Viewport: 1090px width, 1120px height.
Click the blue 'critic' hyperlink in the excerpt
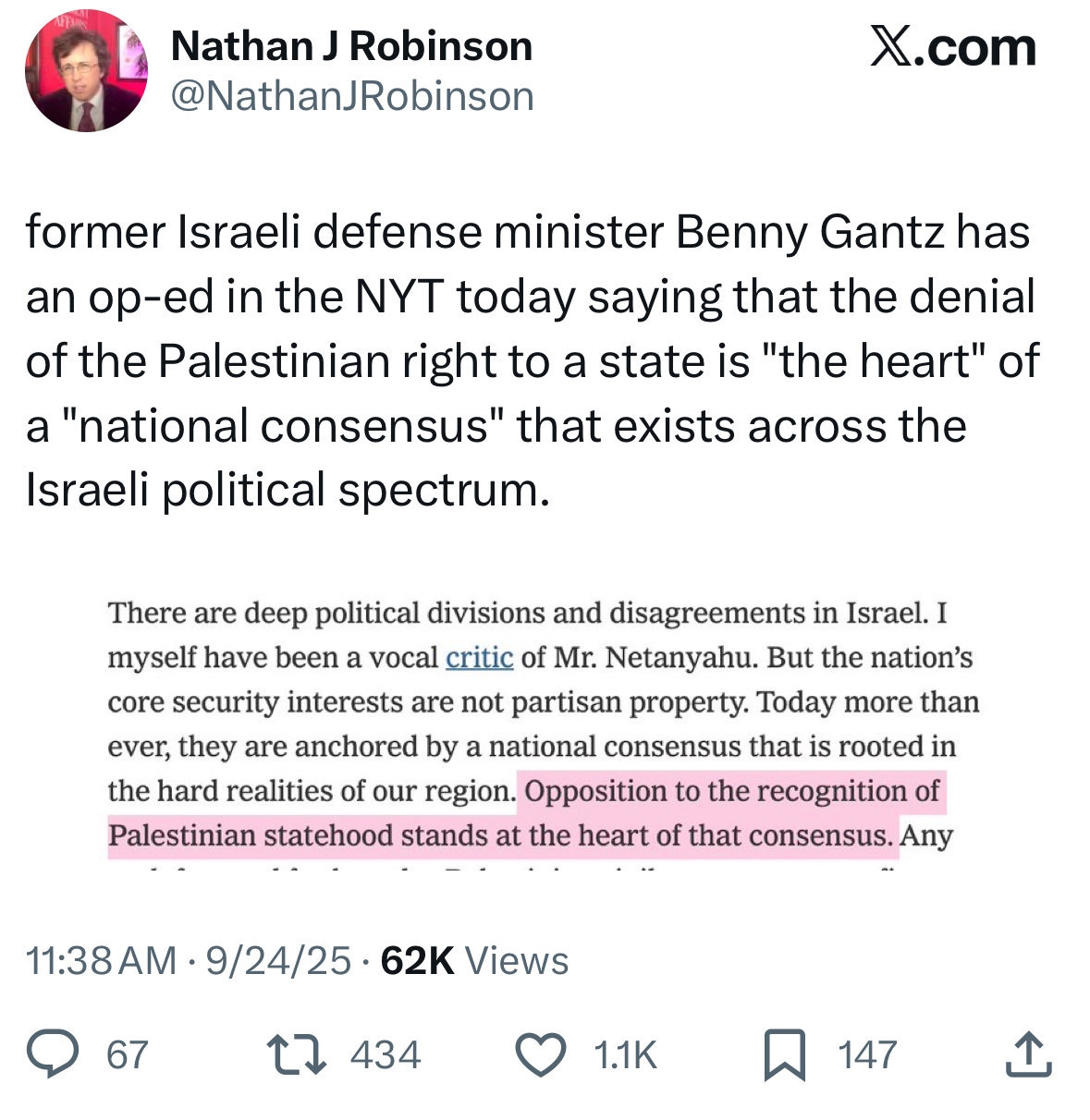click(x=479, y=658)
